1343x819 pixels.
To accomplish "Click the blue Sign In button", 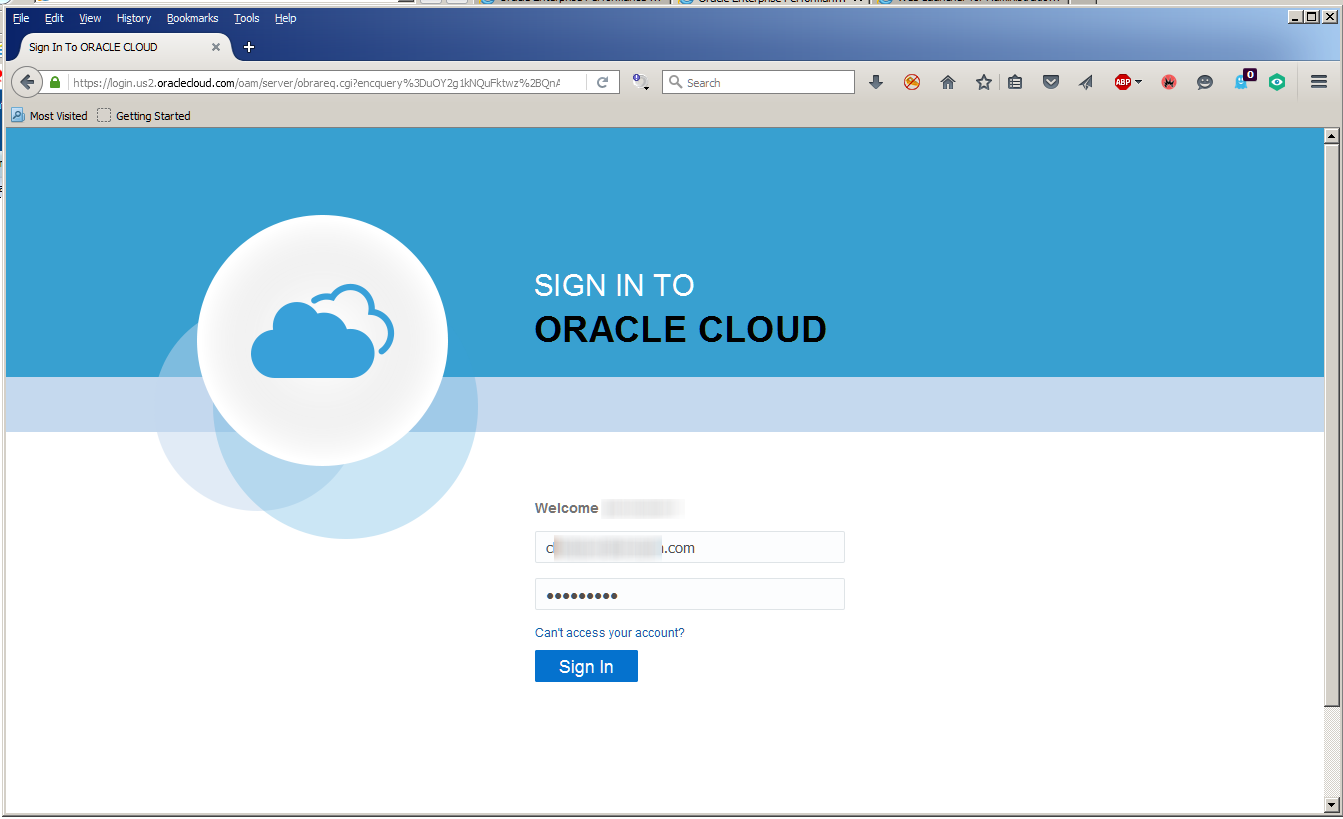I will pyautogui.click(x=586, y=666).
